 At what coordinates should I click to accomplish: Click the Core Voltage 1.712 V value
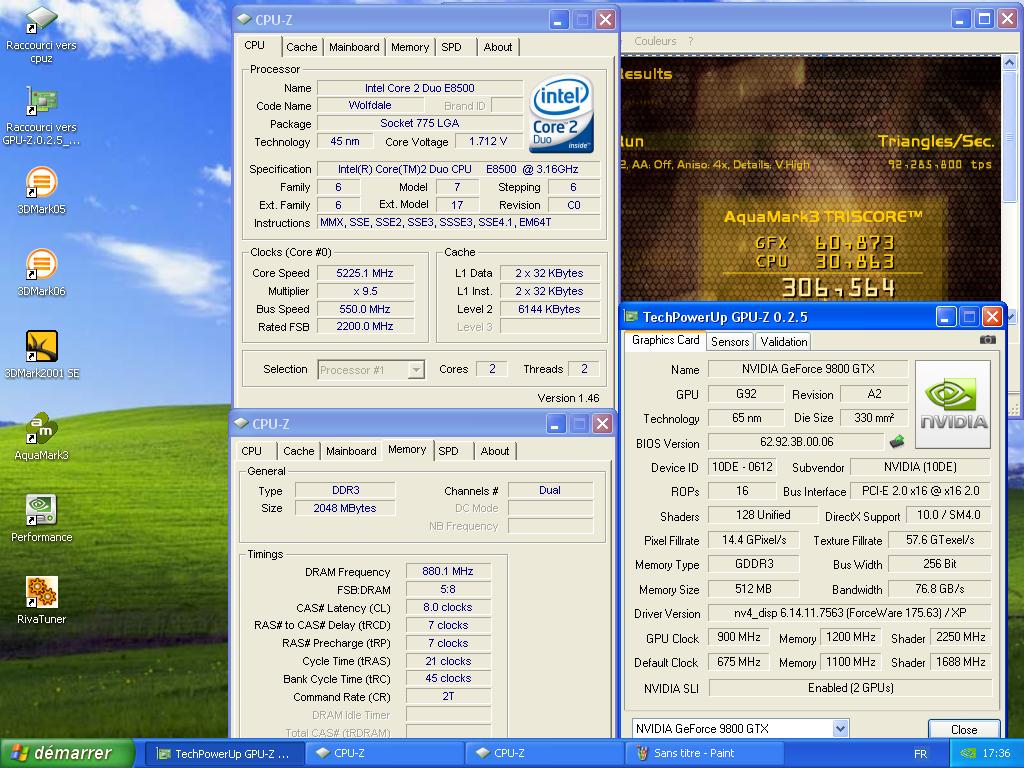tap(488, 142)
